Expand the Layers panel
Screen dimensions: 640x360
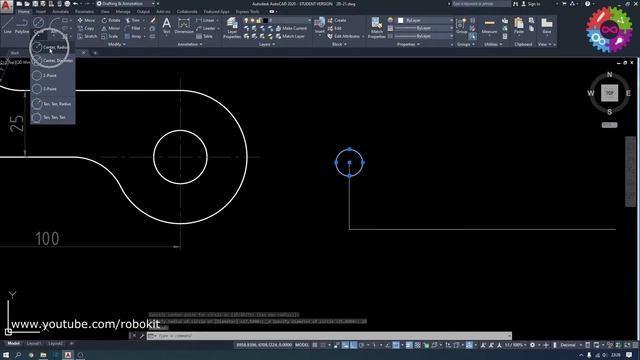click(x=267, y=44)
